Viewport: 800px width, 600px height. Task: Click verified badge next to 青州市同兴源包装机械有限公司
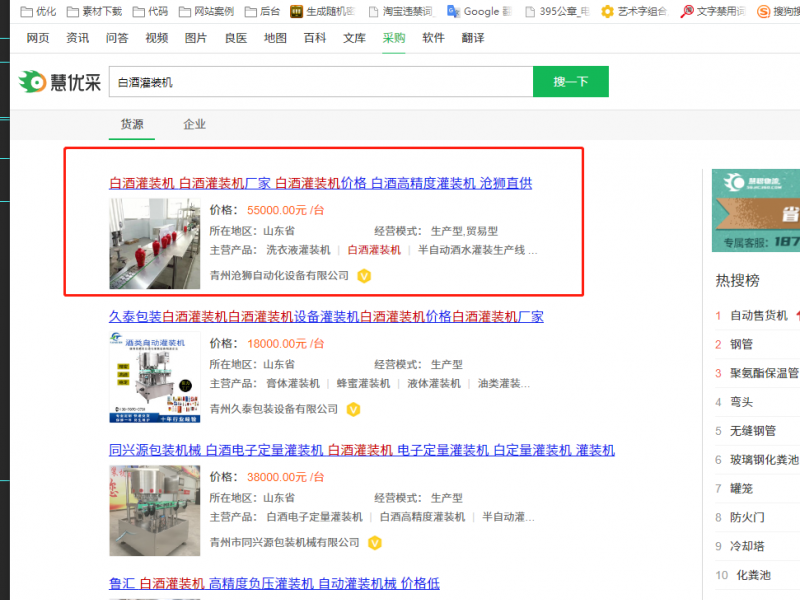point(375,543)
